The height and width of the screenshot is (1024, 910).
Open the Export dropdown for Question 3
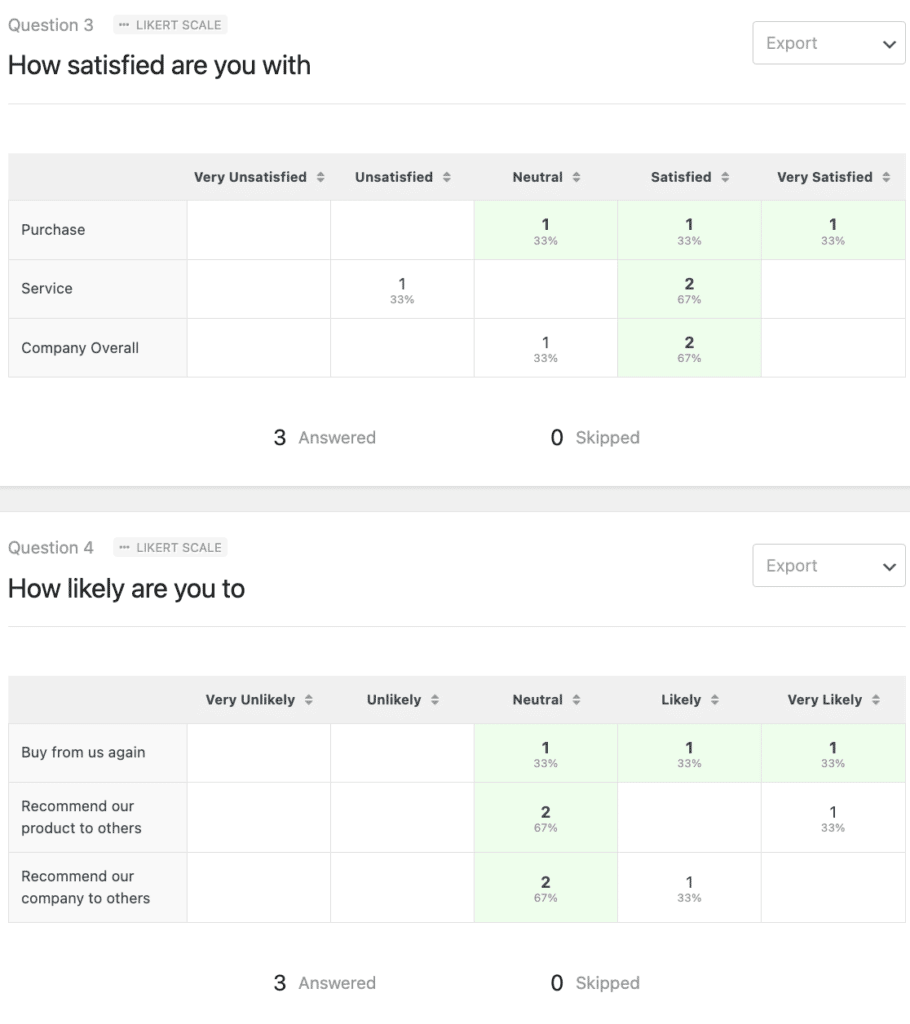coord(828,42)
